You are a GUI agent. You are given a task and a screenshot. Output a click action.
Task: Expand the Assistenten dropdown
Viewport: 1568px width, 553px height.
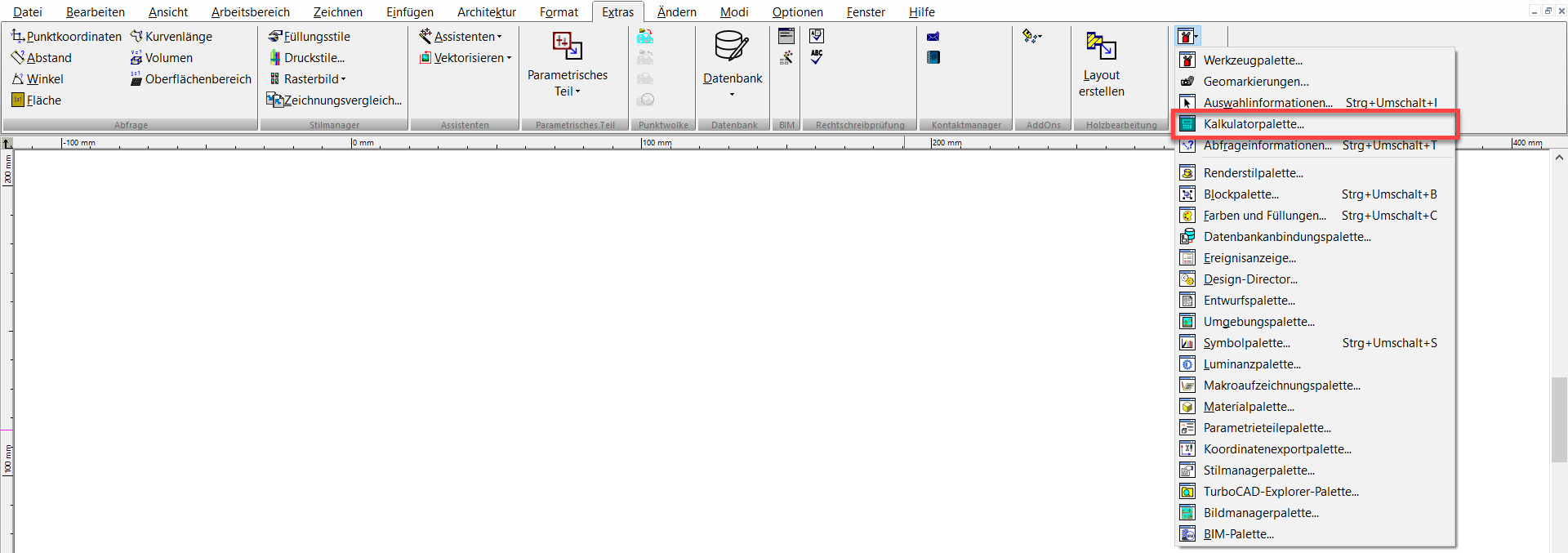(x=499, y=37)
